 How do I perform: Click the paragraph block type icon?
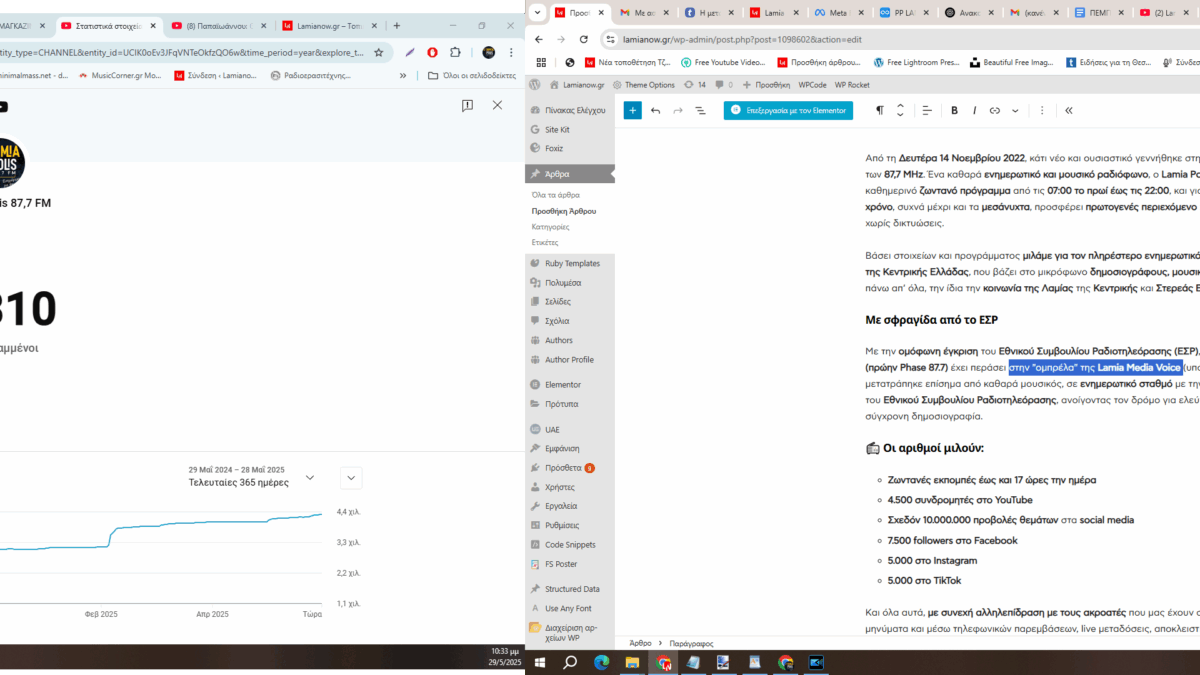880,110
